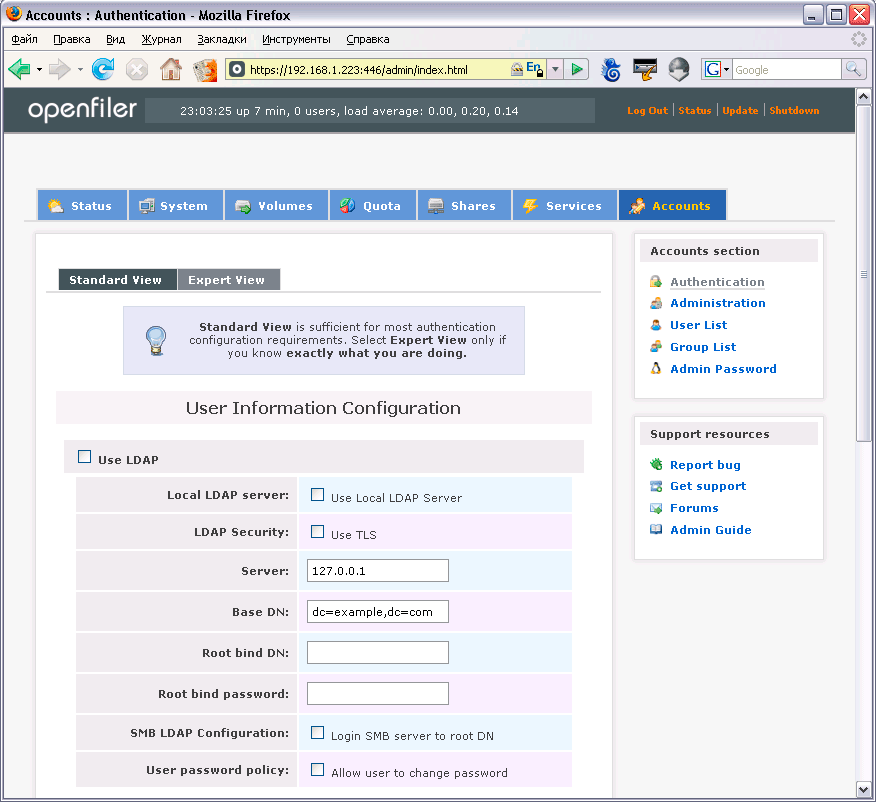The height and width of the screenshot is (802, 876).
Task: Expand the Back button history dropdown arrow
Action: [39, 70]
